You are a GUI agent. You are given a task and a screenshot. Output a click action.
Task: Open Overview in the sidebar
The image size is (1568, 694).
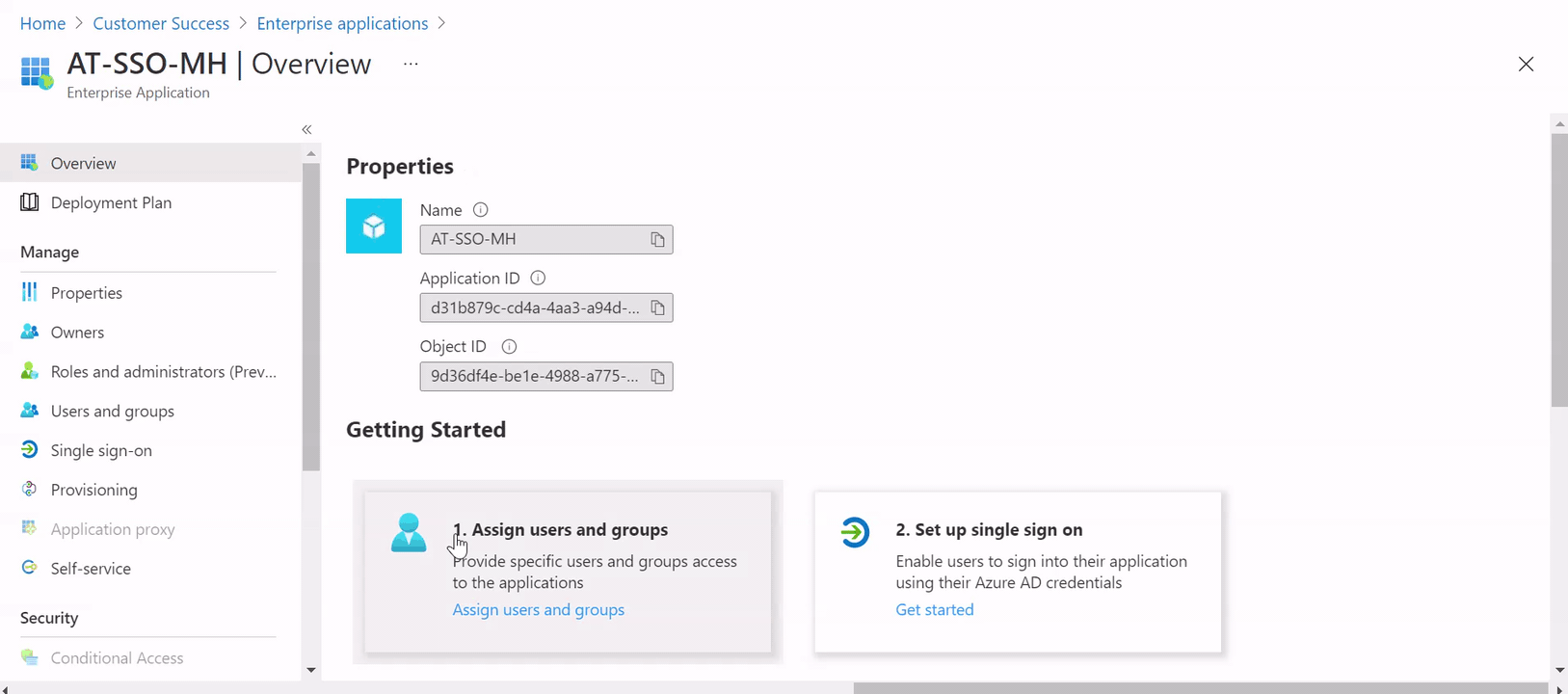click(150, 163)
